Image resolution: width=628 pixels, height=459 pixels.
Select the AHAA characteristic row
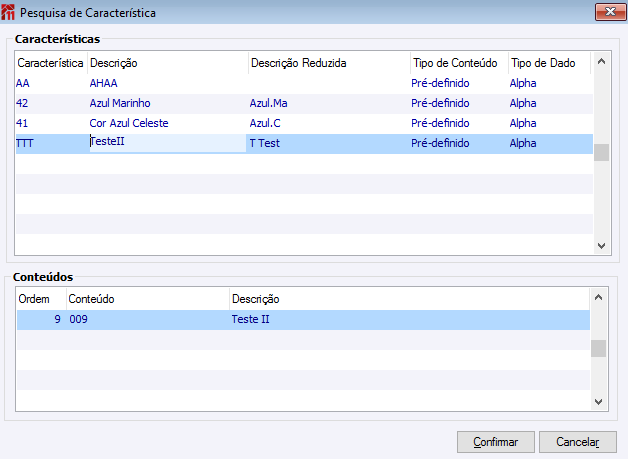tap(104, 83)
